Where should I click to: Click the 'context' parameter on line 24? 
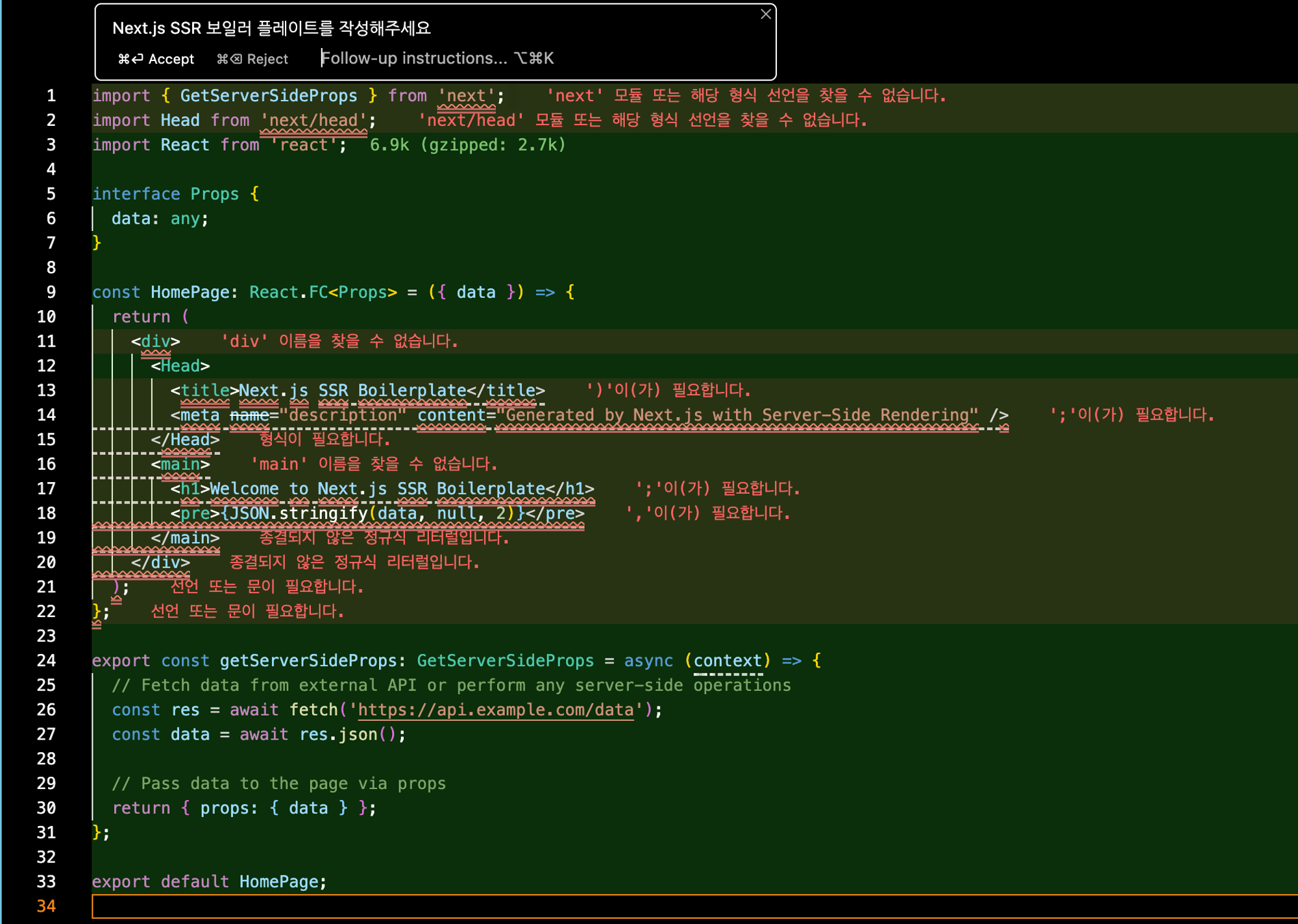pos(728,661)
